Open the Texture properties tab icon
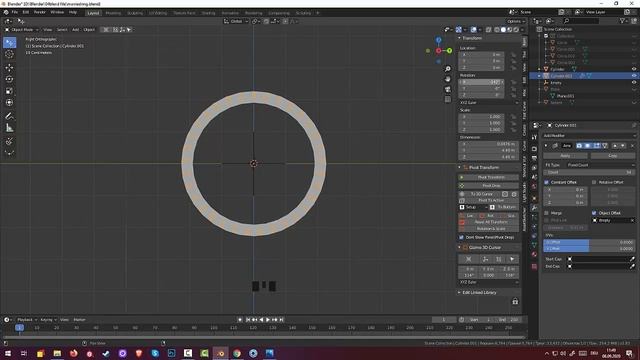The image size is (640, 360). coord(534,267)
